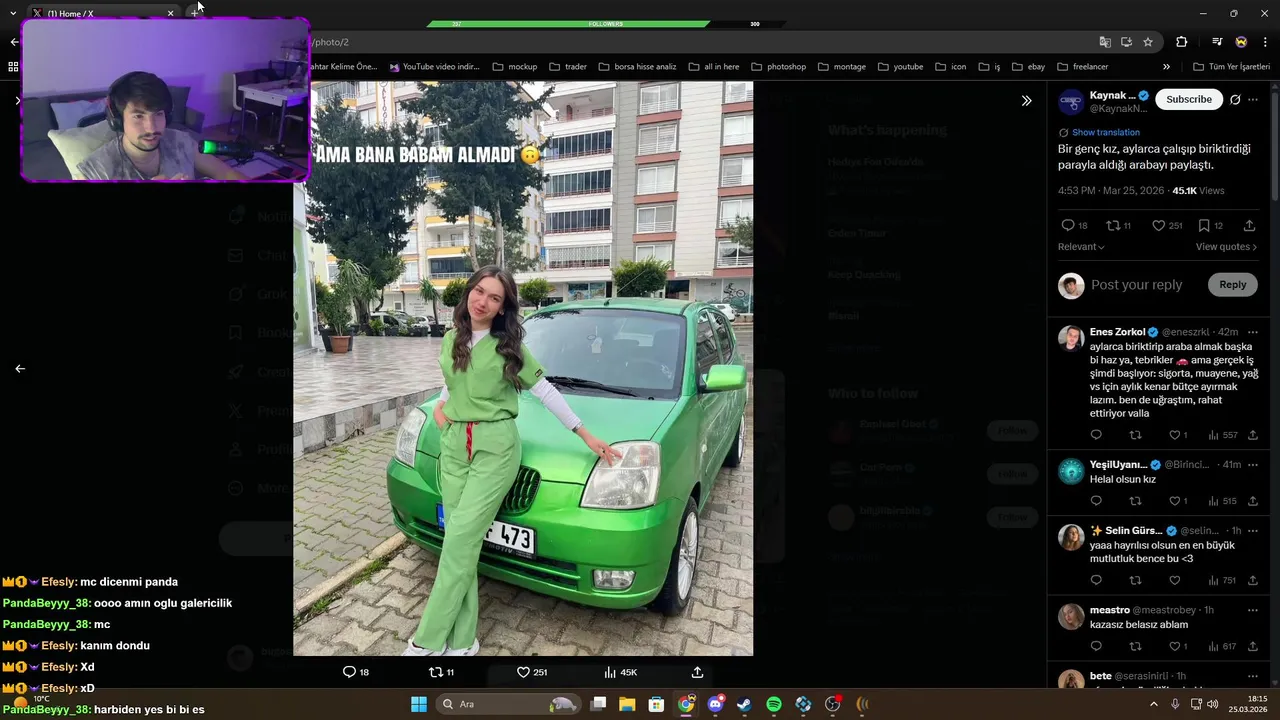The height and width of the screenshot is (720, 1280).
Task: Reply to YeşilUyanı's comment
Action: pos(1096,501)
